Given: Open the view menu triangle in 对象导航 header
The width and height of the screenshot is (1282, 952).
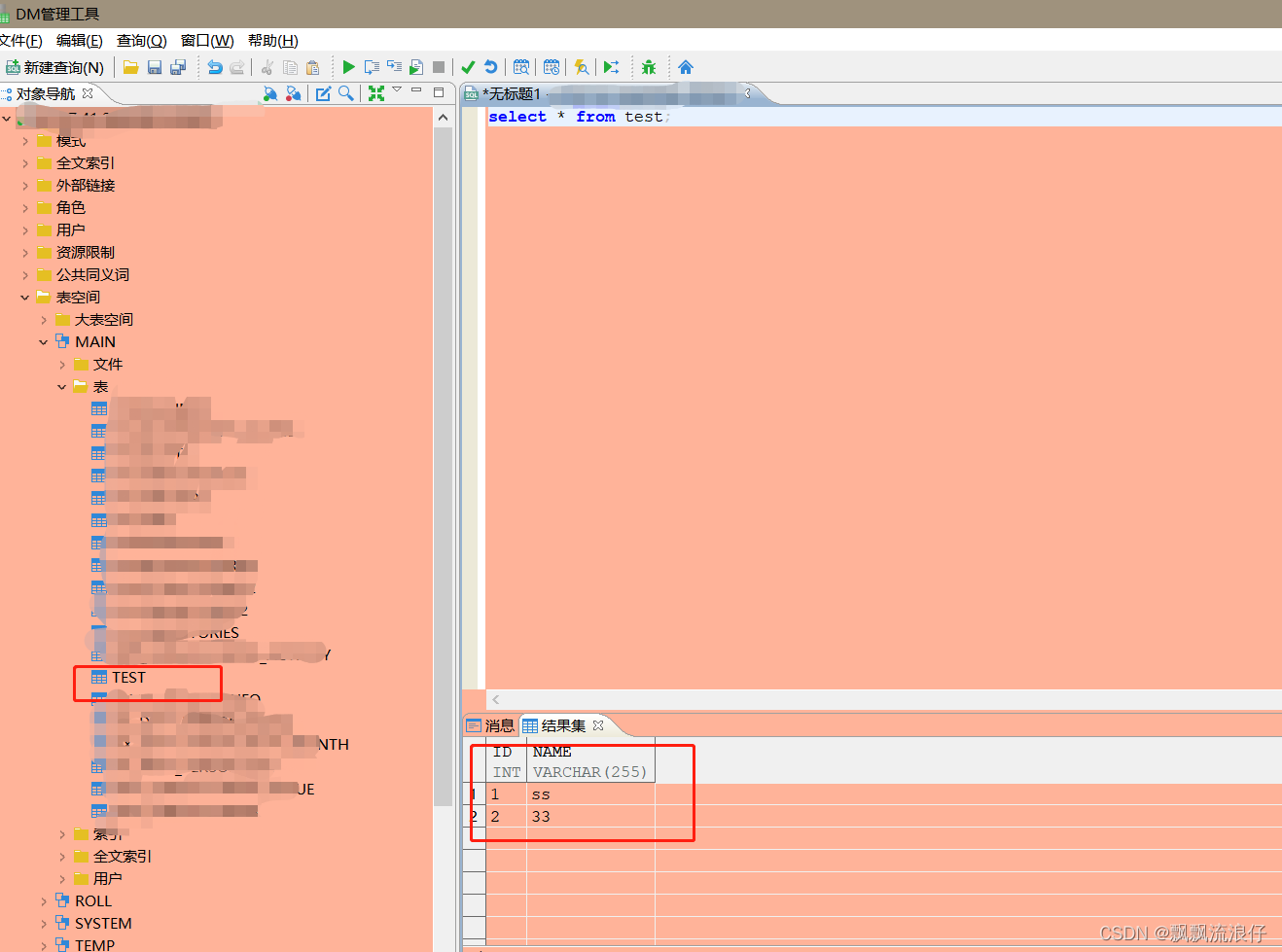Looking at the screenshot, I should tap(397, 90).
